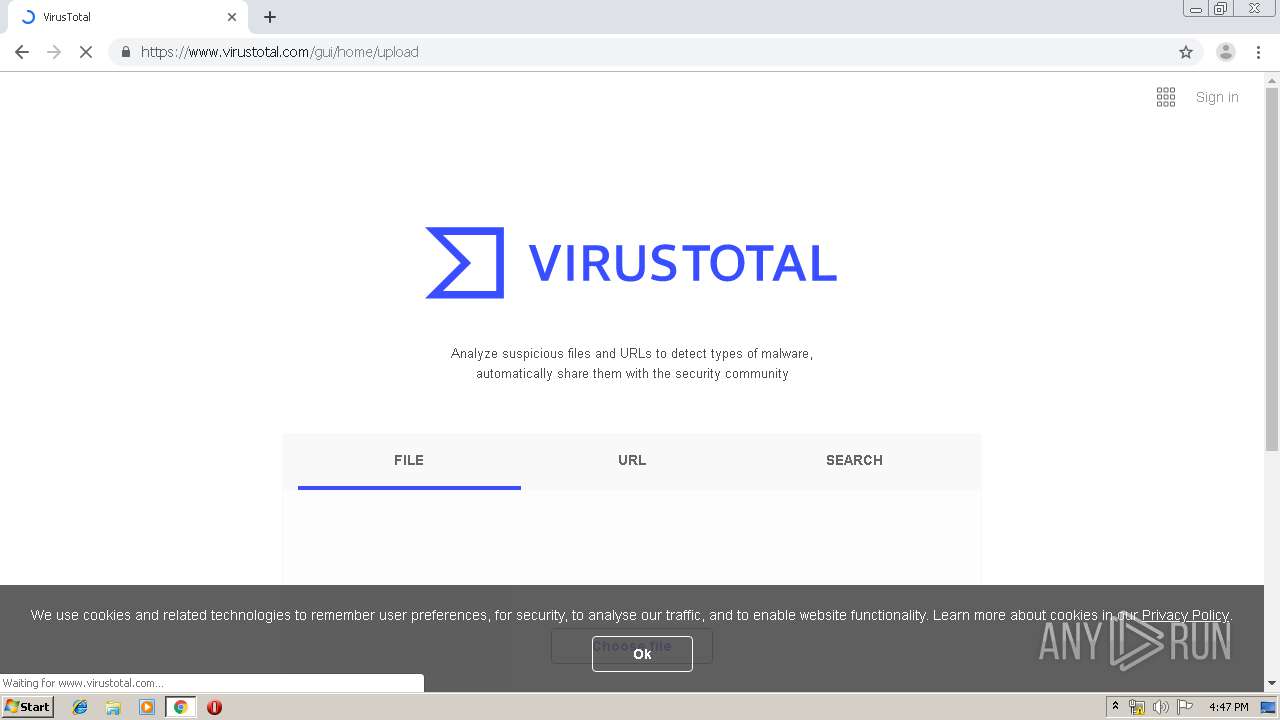Switch to the URL tab

[x=632, y=460]
